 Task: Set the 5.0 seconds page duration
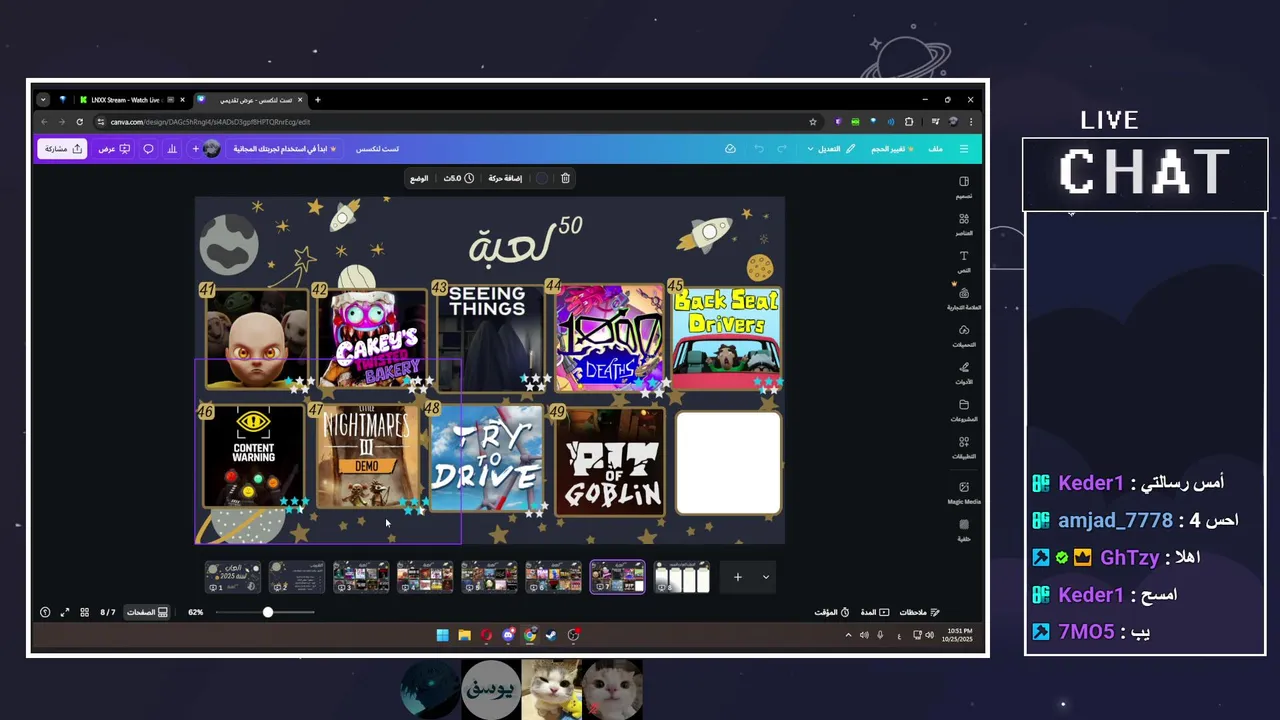(459, 178)
